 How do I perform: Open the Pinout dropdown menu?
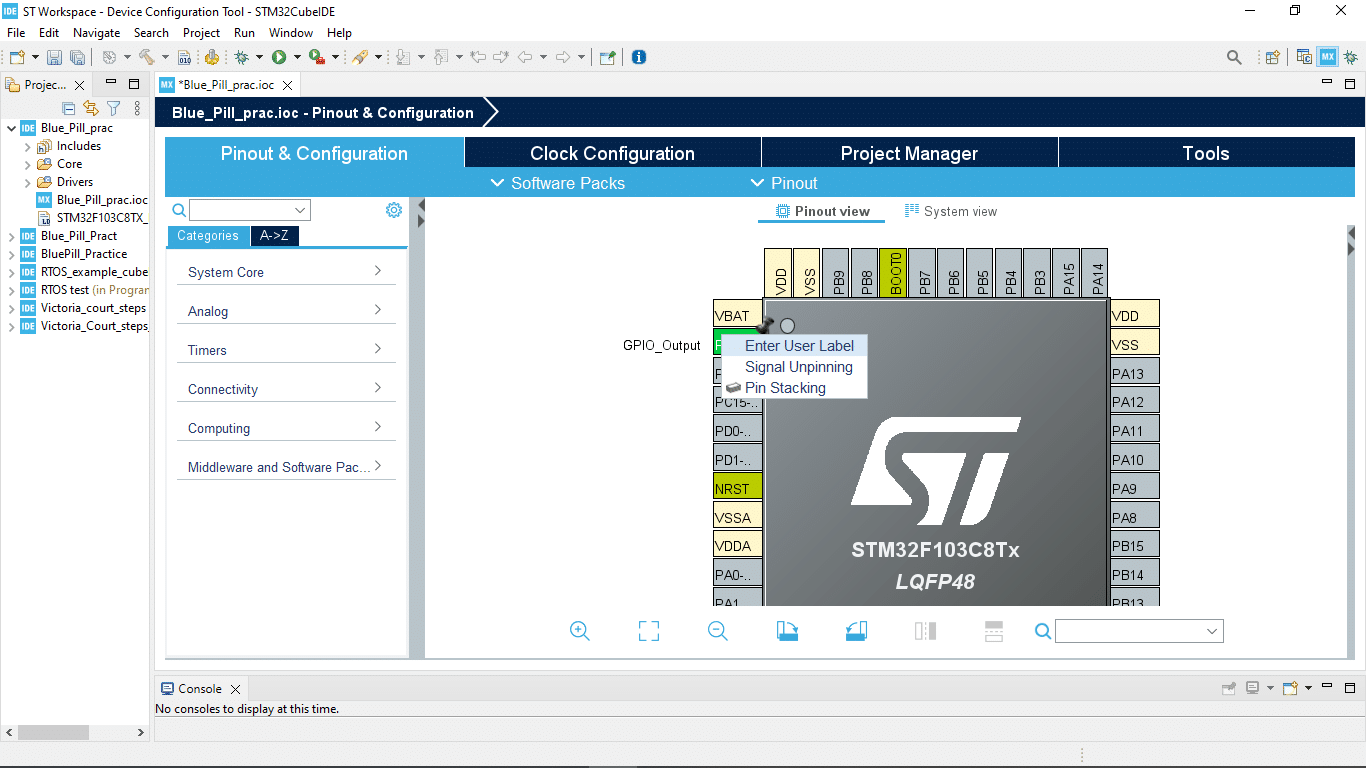click(x=784, y=183)
